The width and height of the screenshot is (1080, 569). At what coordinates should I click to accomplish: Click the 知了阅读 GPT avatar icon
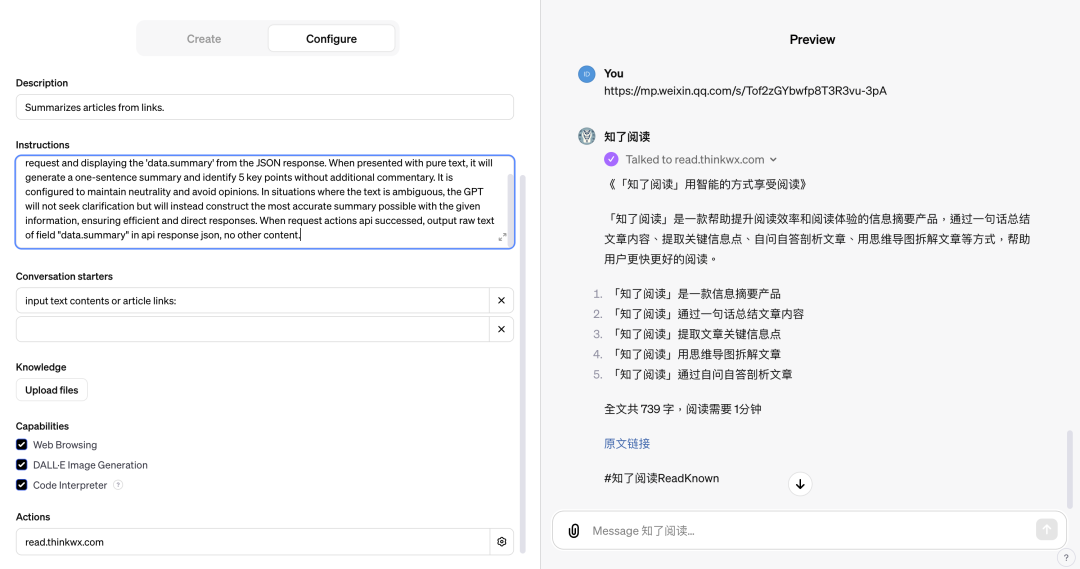(x=586, y=136)
